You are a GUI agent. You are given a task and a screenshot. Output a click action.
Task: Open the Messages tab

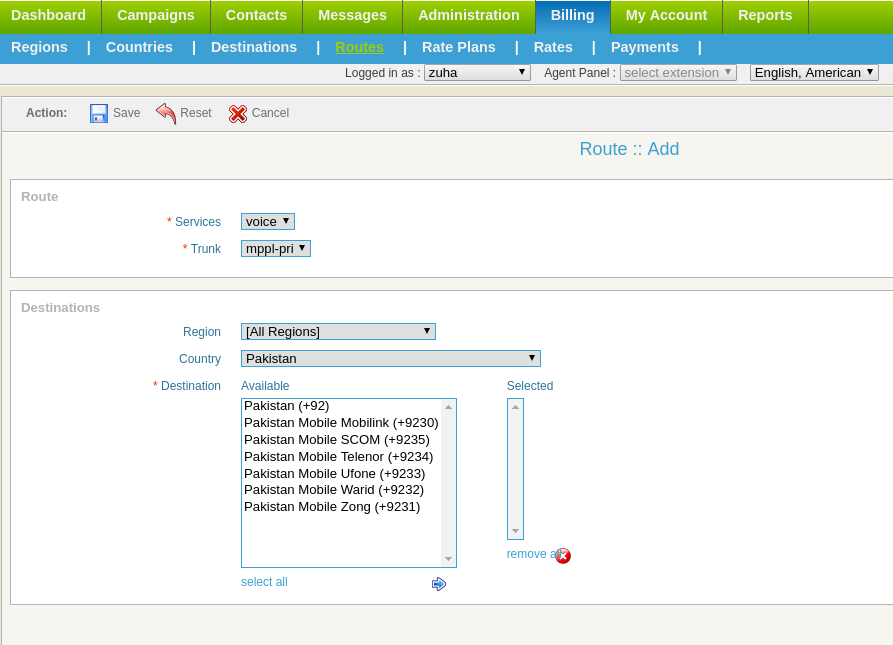tap(353, 15)
